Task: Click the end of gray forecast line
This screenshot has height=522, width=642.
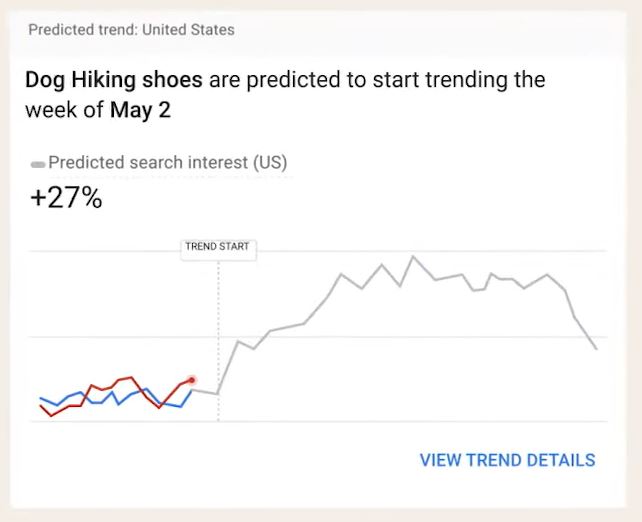Action: click(x=596, y=349)
